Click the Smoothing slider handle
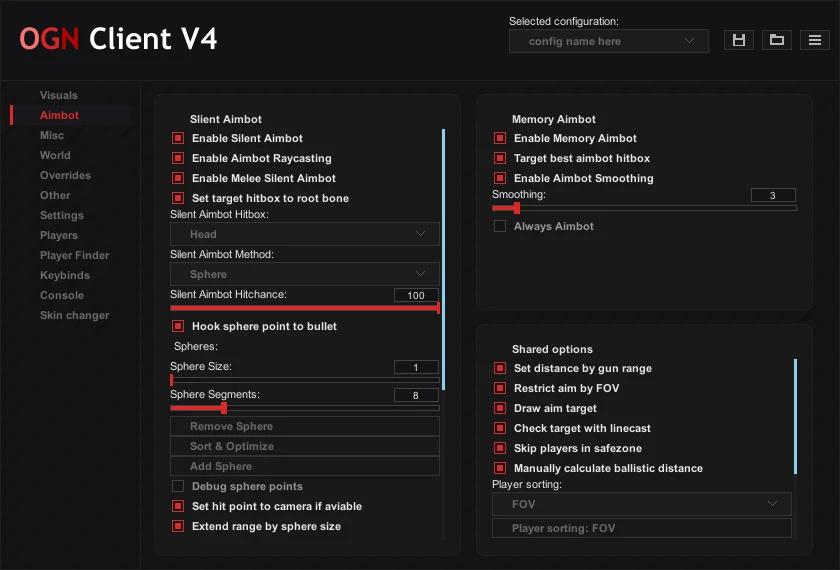The width and height of the screenshot is (840, 570). [517, 208]
